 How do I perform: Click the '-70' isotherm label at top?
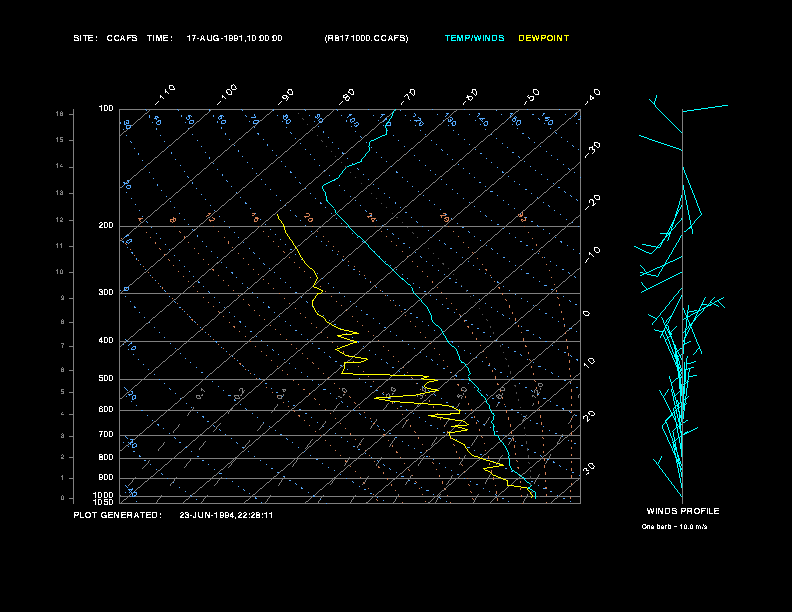click(x=408, y=97)
